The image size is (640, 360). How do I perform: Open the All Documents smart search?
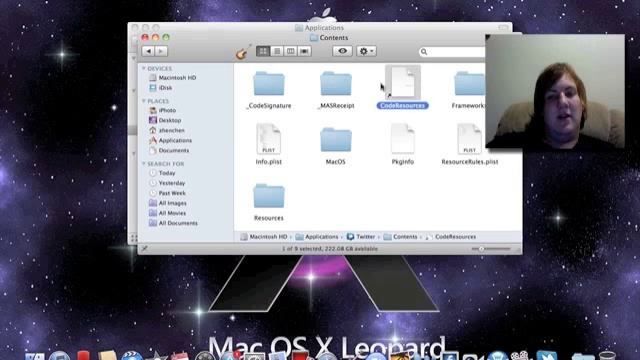coord(173,223)
